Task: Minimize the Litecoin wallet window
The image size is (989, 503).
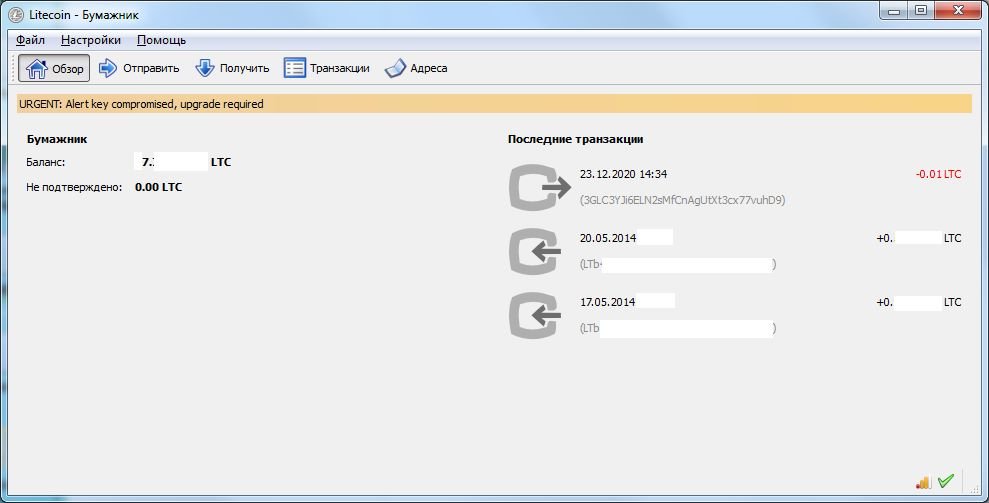Action: coord(894,11)
